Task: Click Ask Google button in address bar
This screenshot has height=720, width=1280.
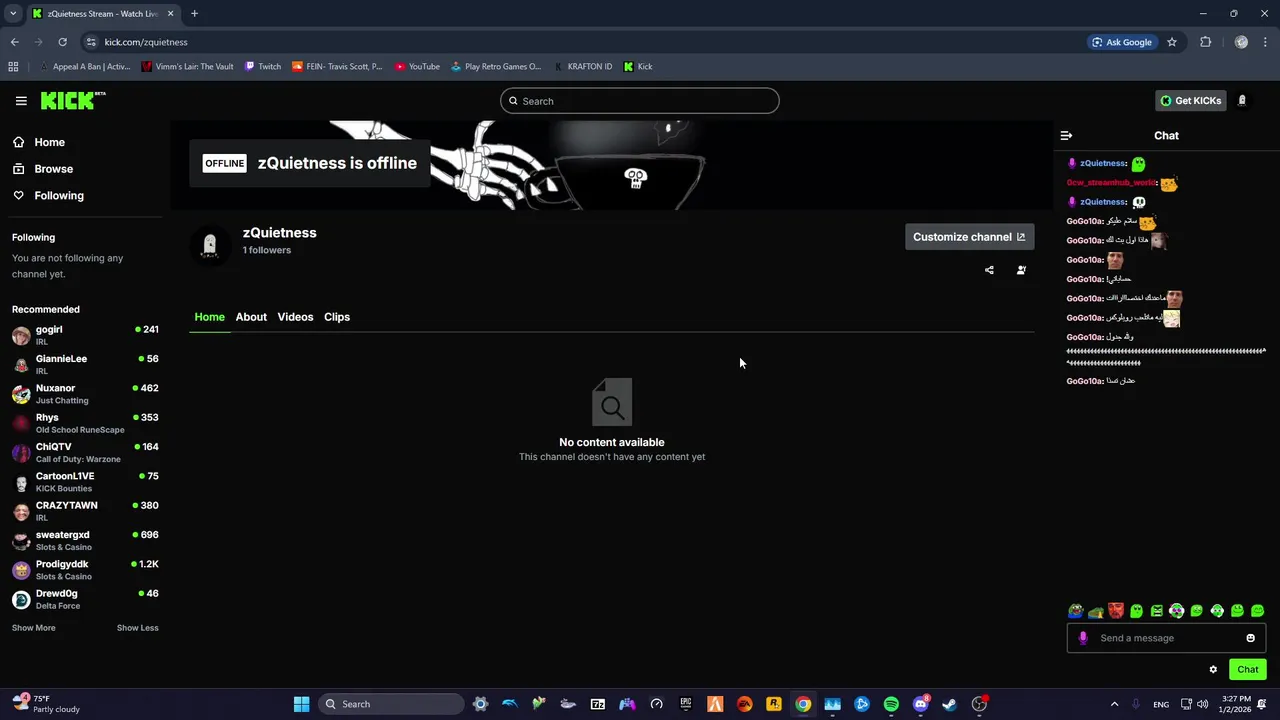Action: (x=1122, y=42)
